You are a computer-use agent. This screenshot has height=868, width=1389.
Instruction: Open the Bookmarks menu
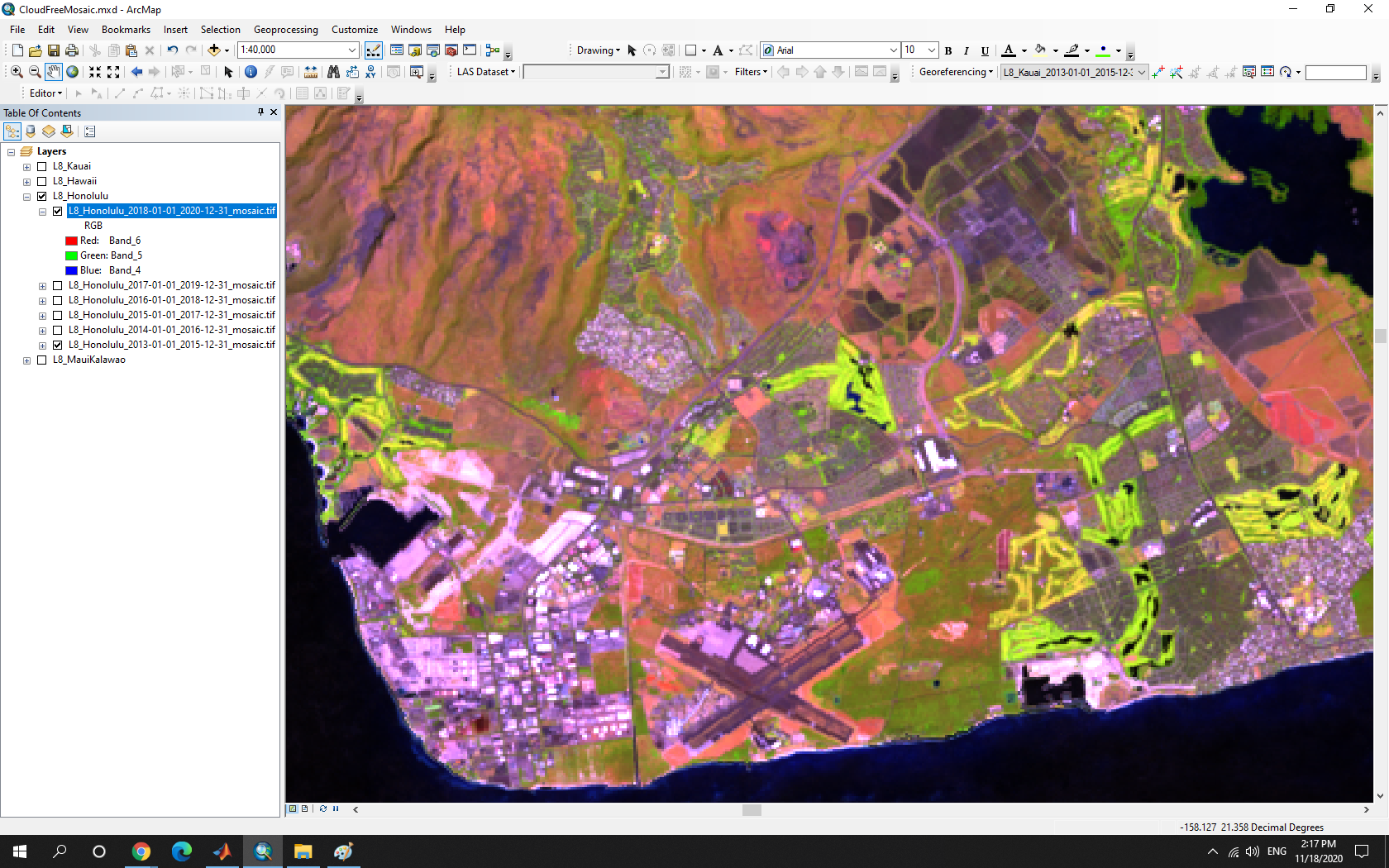[x=126, y=30]
